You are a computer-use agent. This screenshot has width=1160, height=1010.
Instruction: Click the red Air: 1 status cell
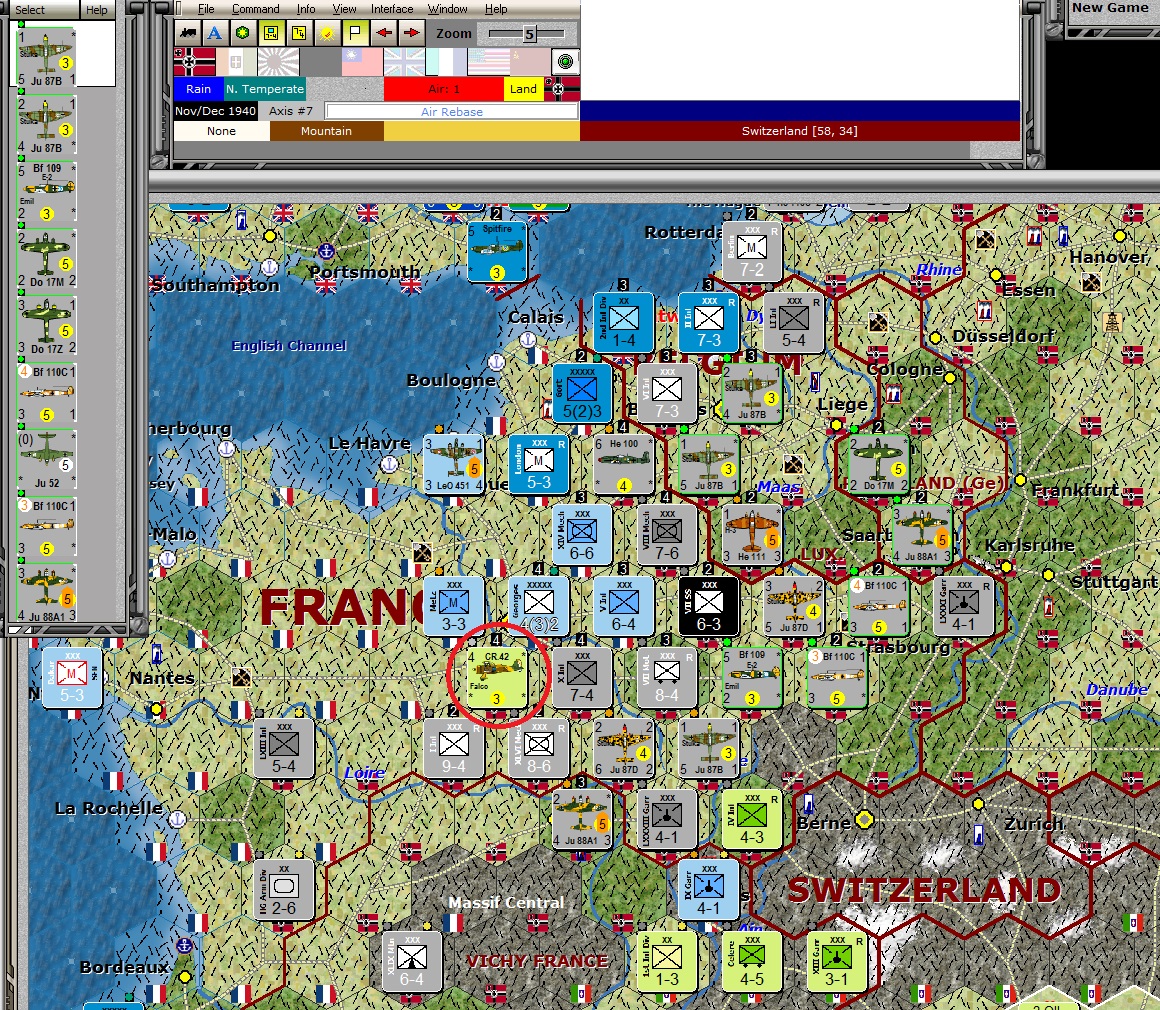pos(444,89)
